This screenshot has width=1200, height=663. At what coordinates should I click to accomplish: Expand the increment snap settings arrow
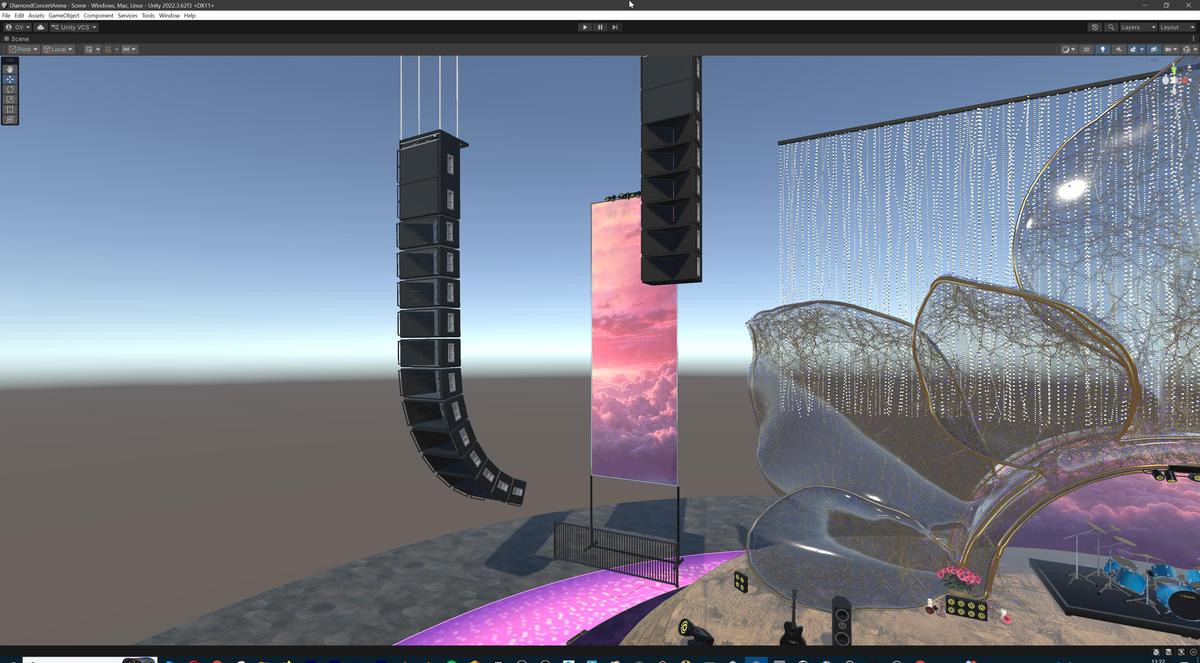pyautogui.click(x=133, y=49)
